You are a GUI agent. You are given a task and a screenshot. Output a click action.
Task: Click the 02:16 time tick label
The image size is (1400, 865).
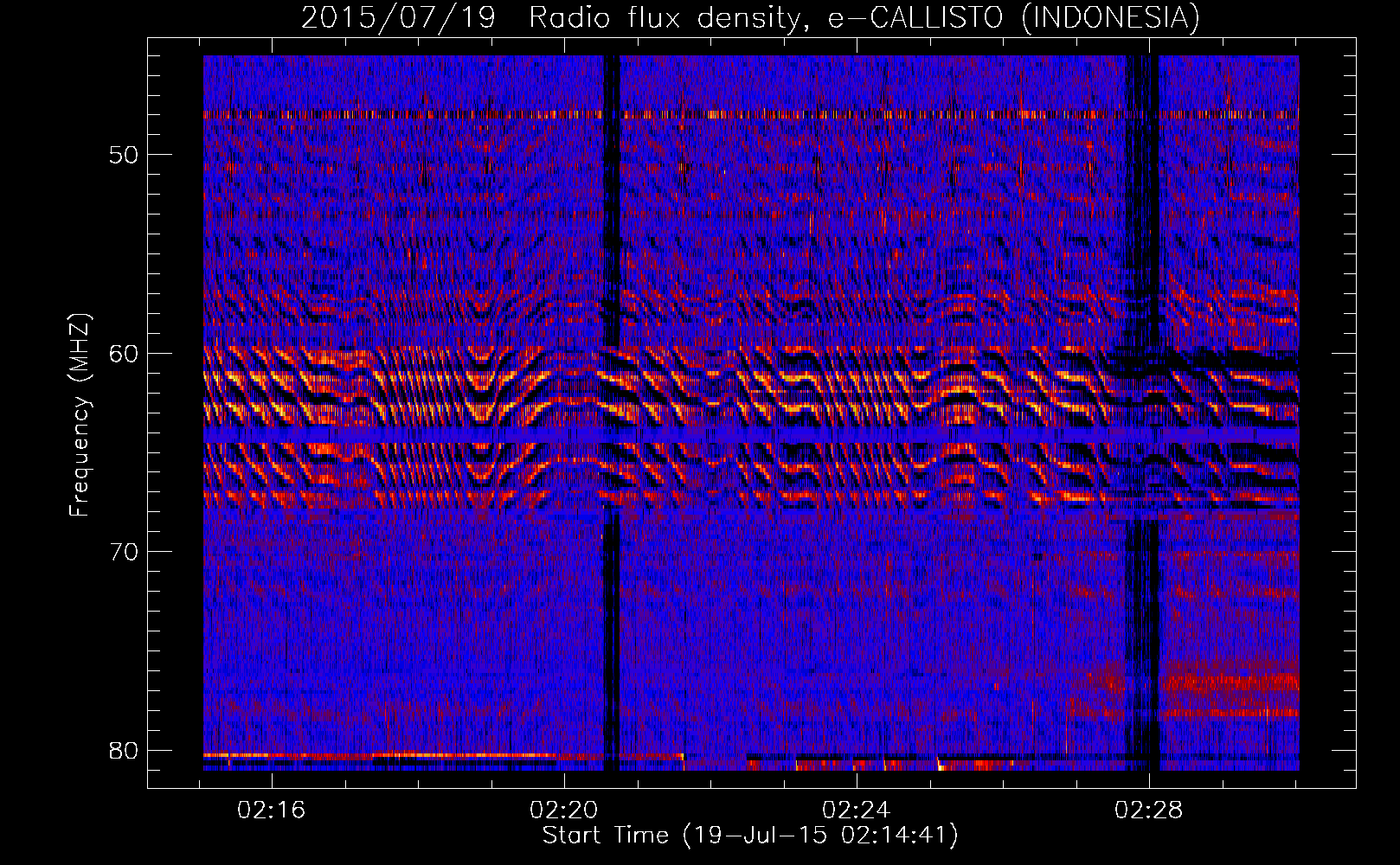click(x=272, y=811)
